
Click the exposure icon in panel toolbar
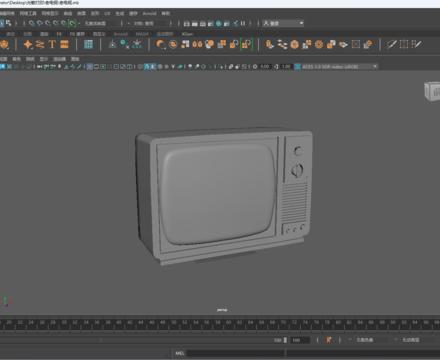(255, 67)
